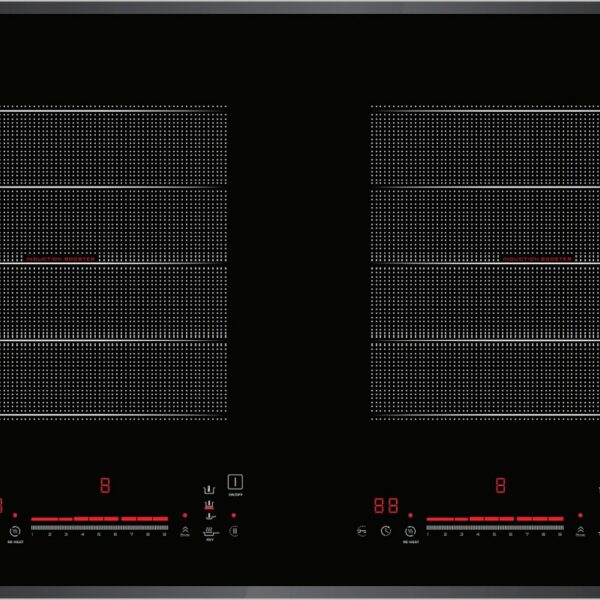The width and height of the screenshot is (600, 600).
Task: Tap the red 88 timer display
Action: coord(386,506)
